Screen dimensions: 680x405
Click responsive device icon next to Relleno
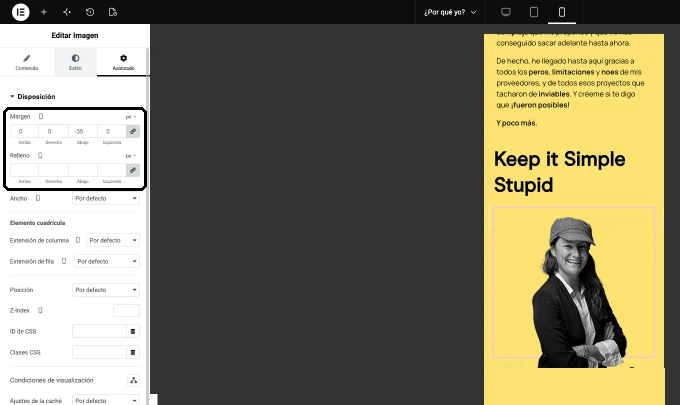(40, 155)
